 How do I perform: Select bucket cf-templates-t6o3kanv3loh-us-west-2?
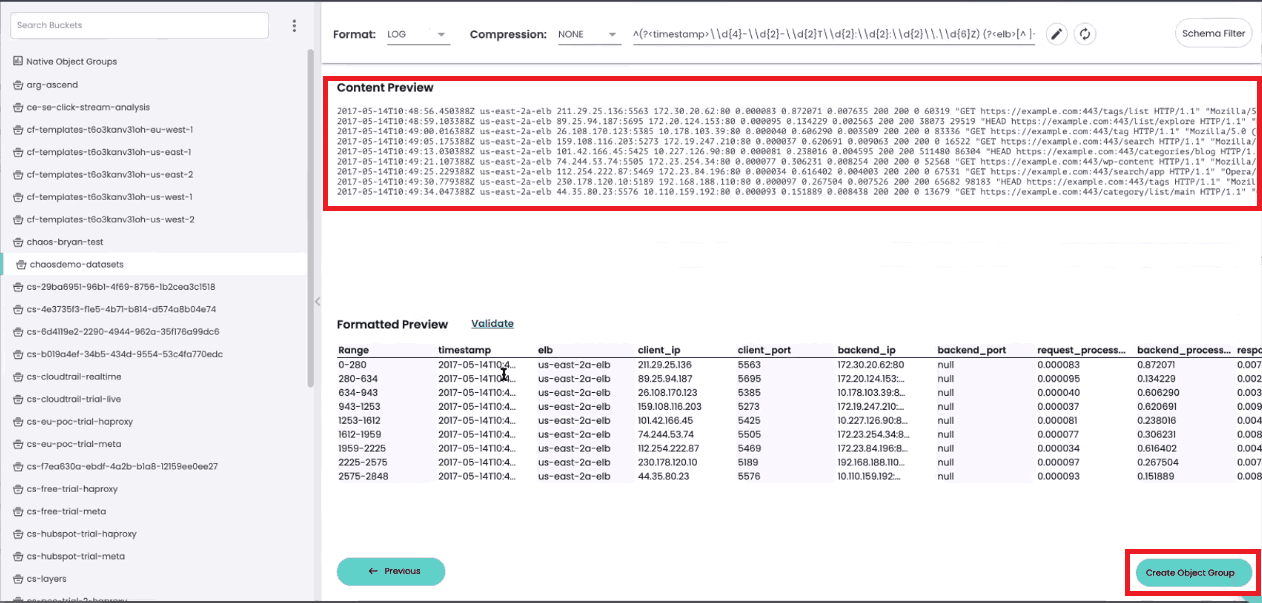(110, 219)
